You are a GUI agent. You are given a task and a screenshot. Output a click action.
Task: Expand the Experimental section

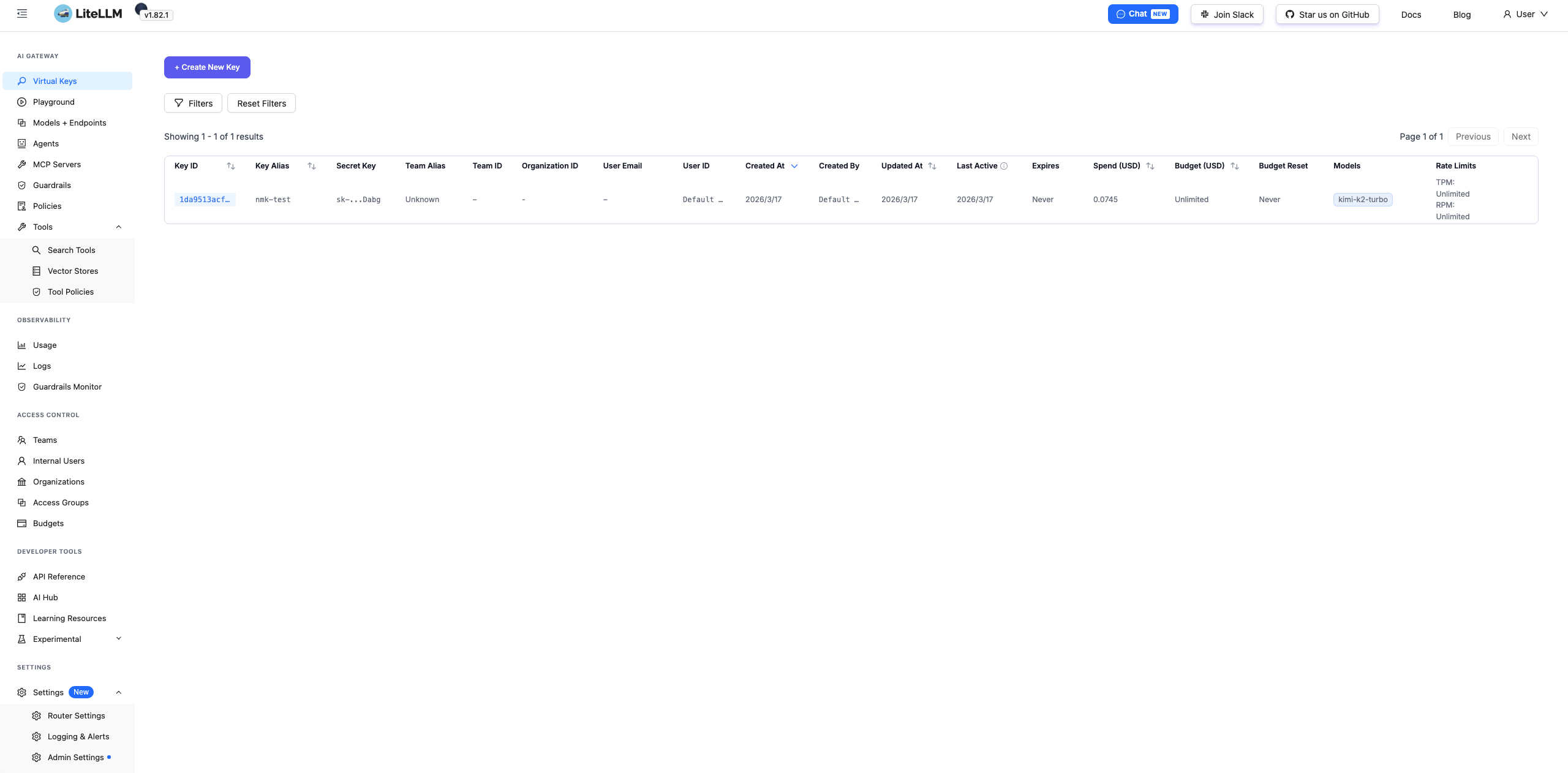[119, 639]
